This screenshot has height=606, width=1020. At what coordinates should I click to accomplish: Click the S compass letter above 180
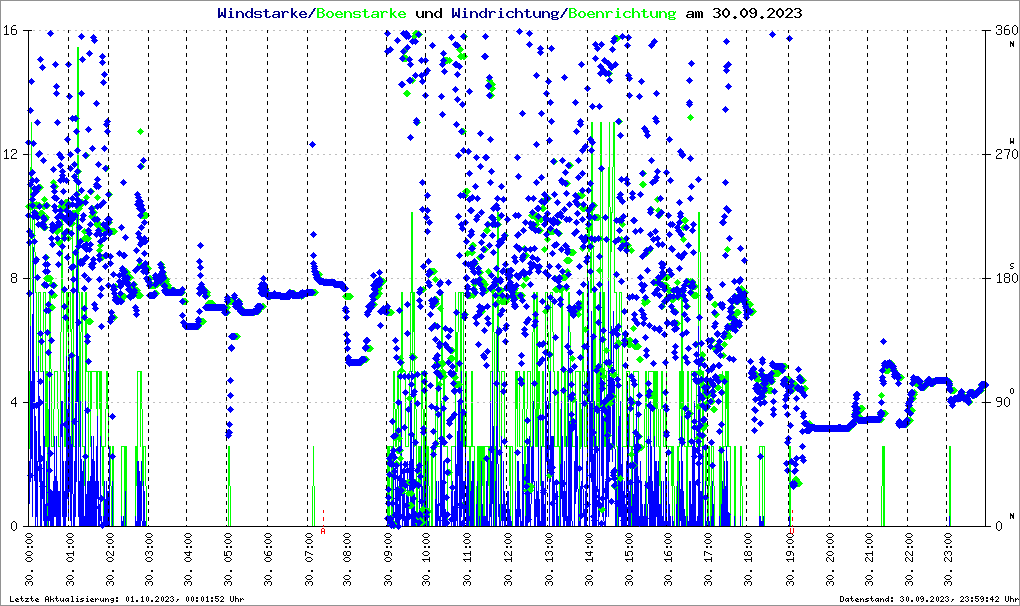pos(1012,266)
